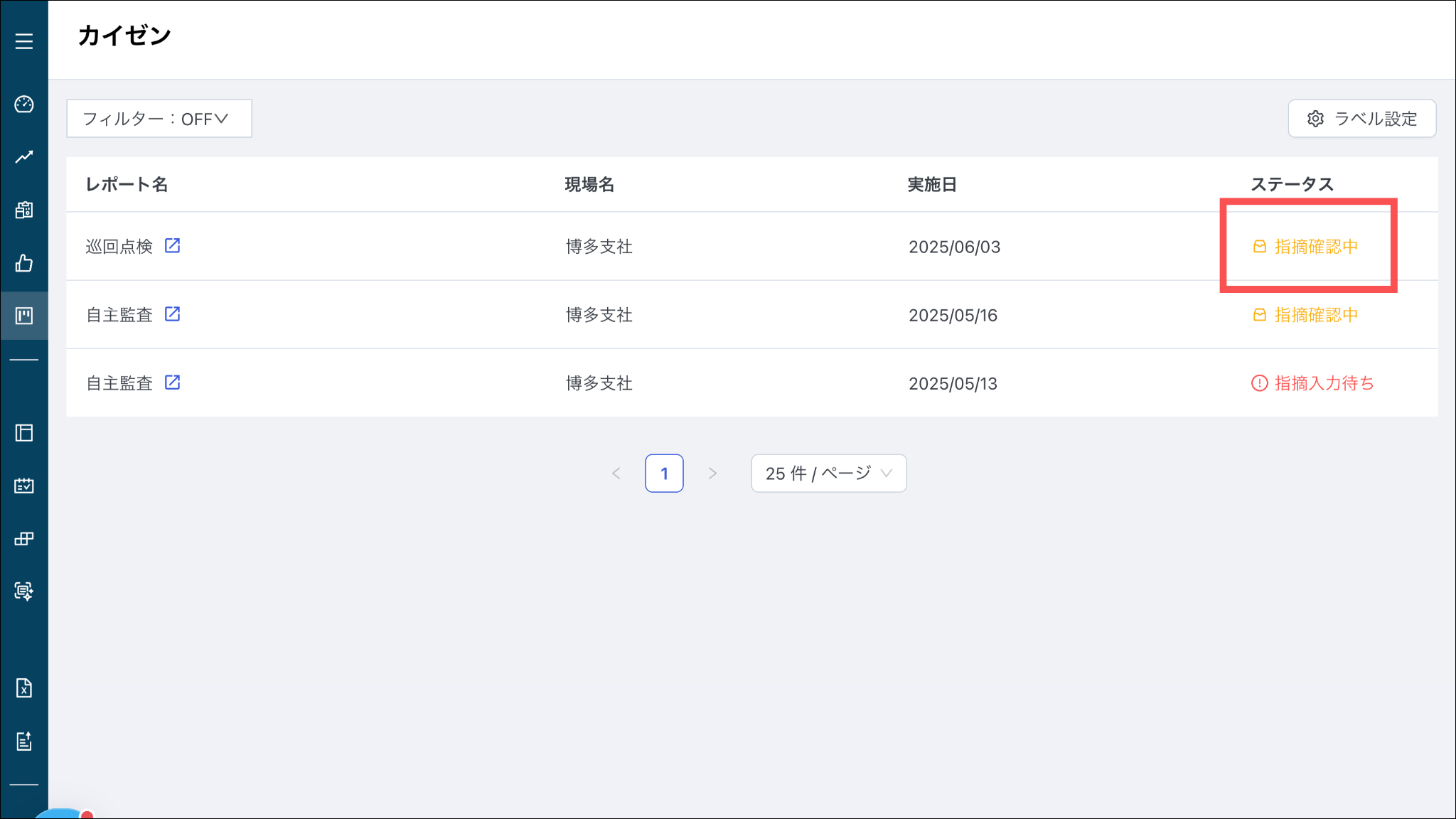This screenshot has height=819, width=1456.
Task: Select page 1 in pagination
Action: [664, 473]
